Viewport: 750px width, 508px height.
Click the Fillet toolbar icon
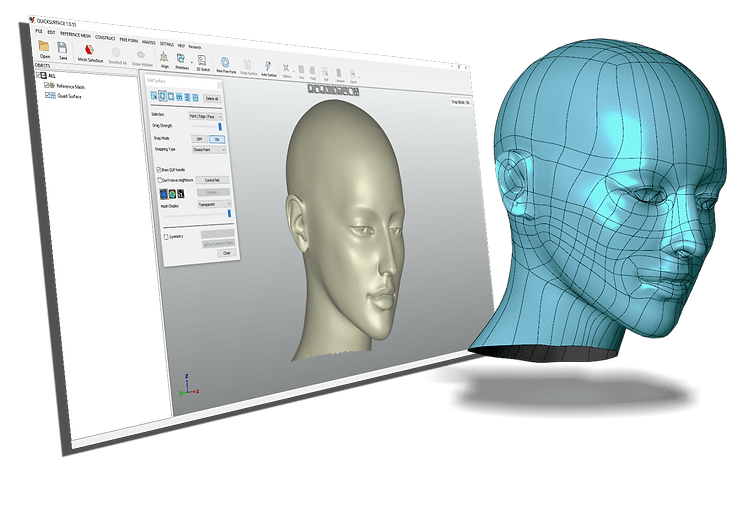(x=313, y=71)
